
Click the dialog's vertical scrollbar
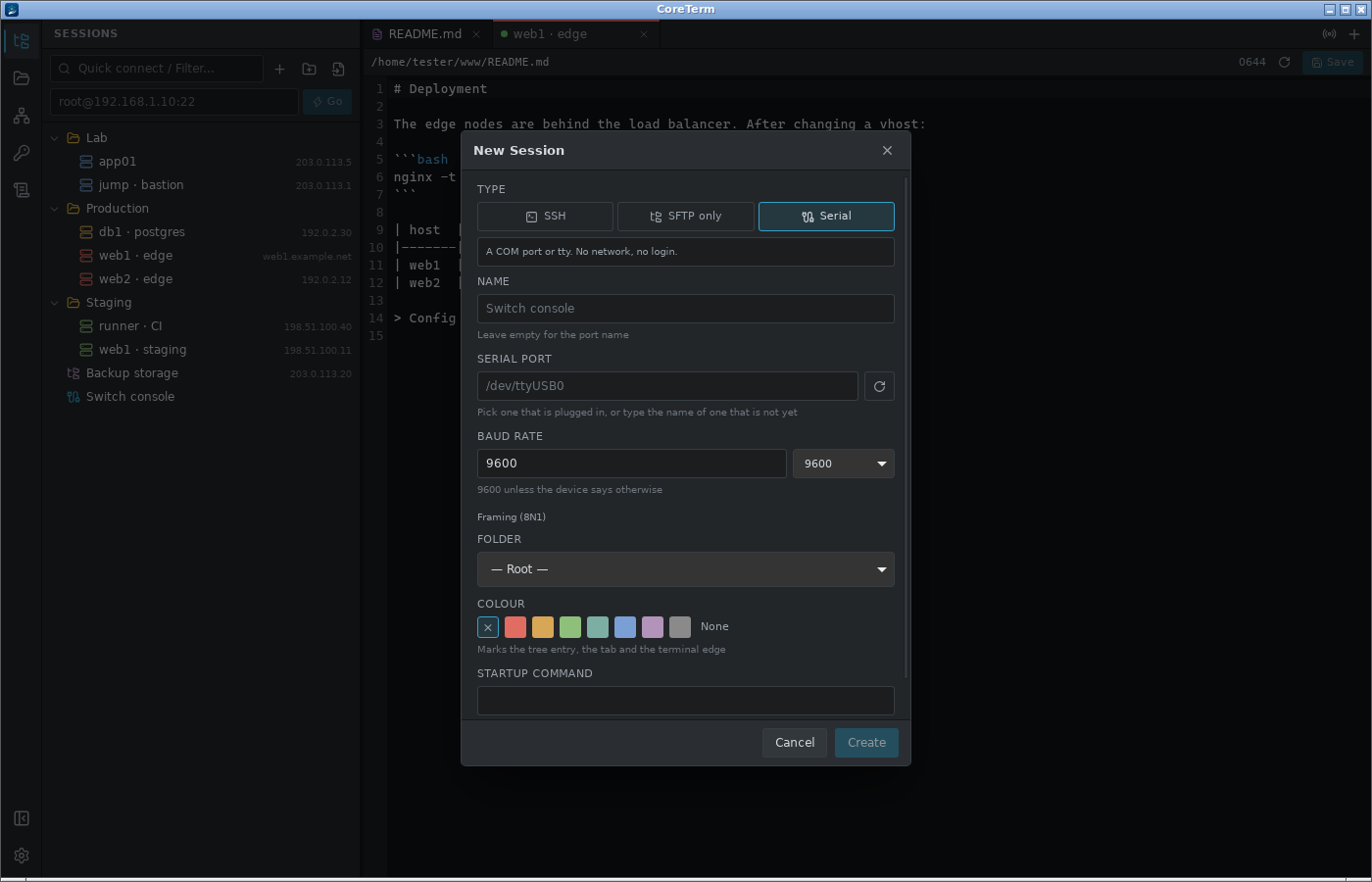(x=906, y=427)
